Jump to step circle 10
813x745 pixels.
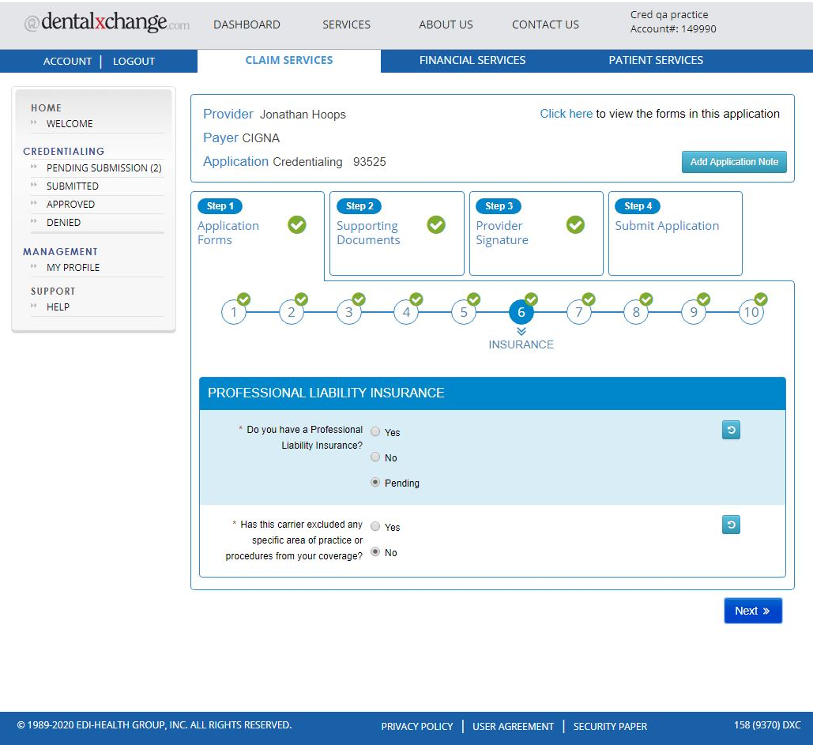click(751, 313)
